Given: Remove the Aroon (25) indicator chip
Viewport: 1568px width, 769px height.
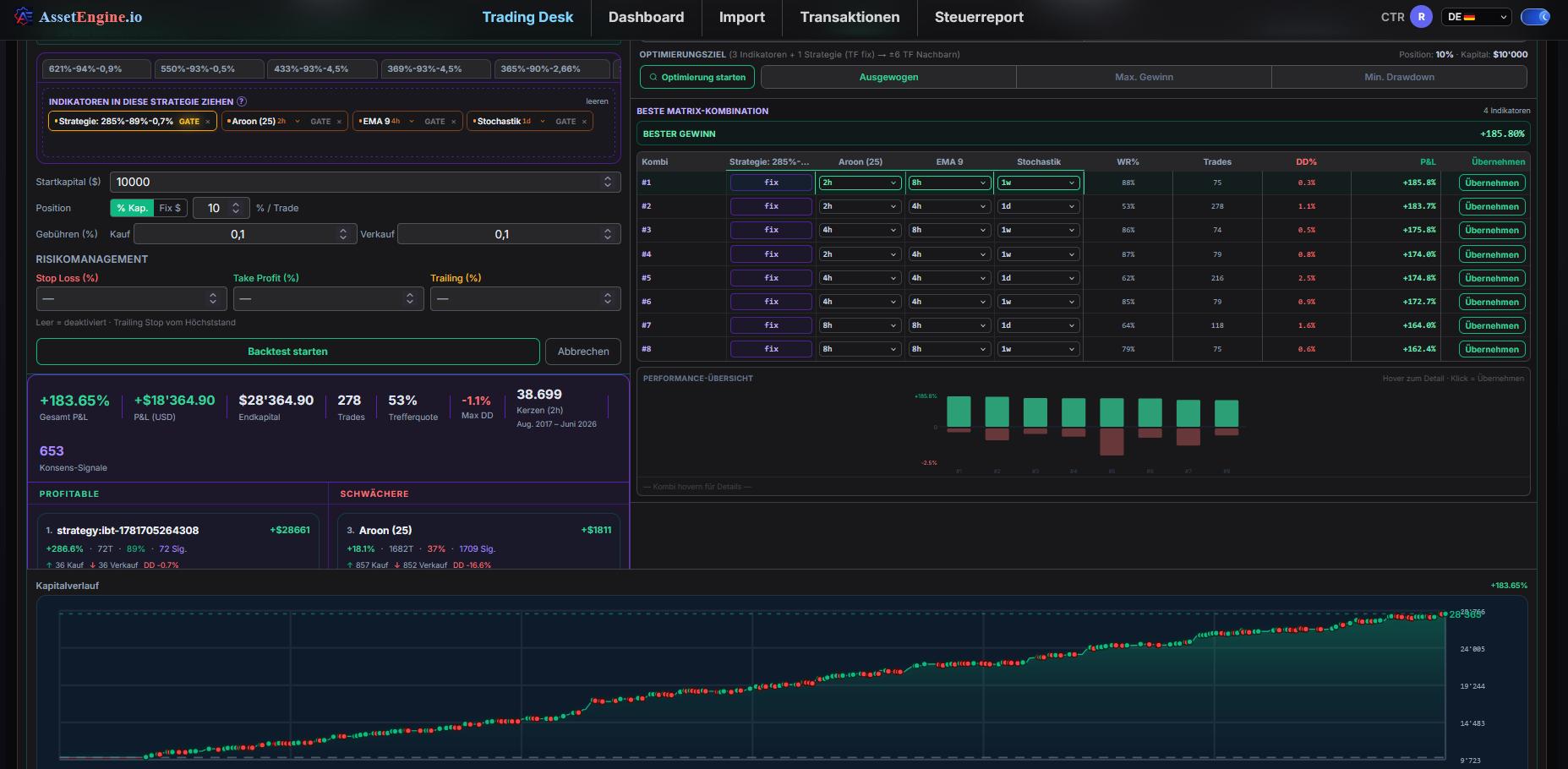Looking at the screenshot, I should point(340,122).
